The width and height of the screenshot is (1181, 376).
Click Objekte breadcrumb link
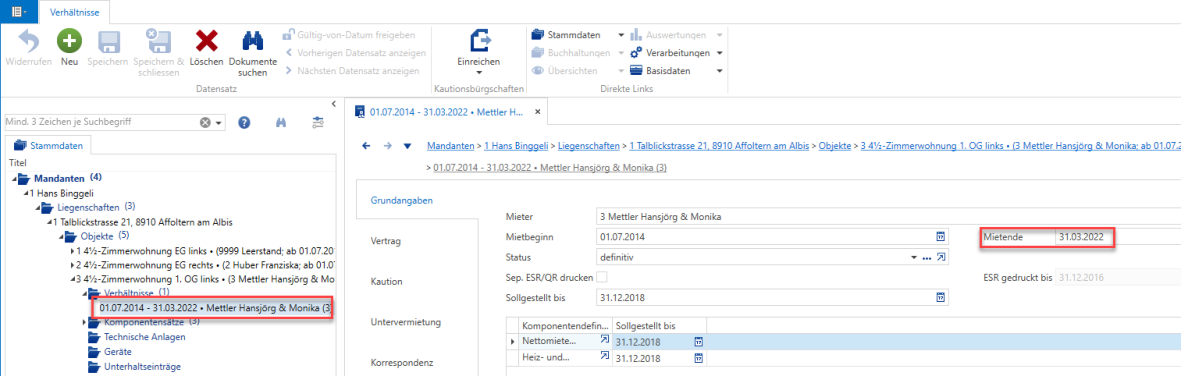pos(836,145)
